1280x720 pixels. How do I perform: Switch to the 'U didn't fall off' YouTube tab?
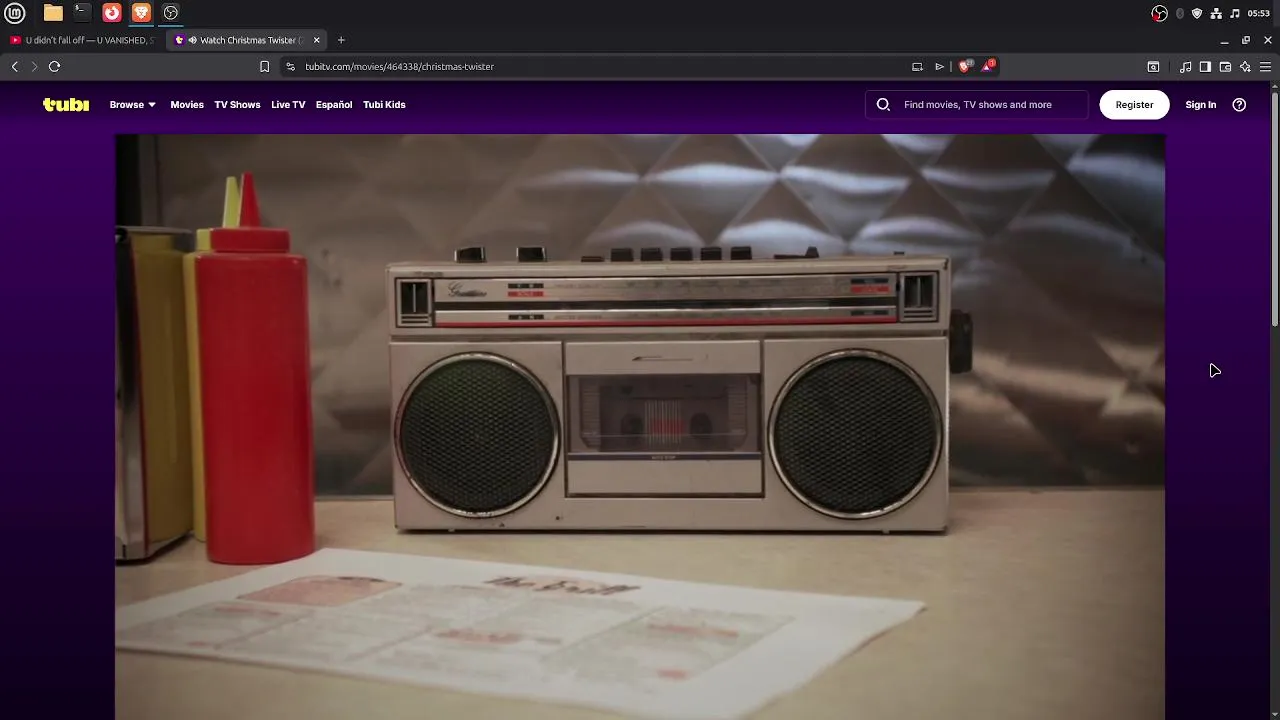[x=83, y=40]
